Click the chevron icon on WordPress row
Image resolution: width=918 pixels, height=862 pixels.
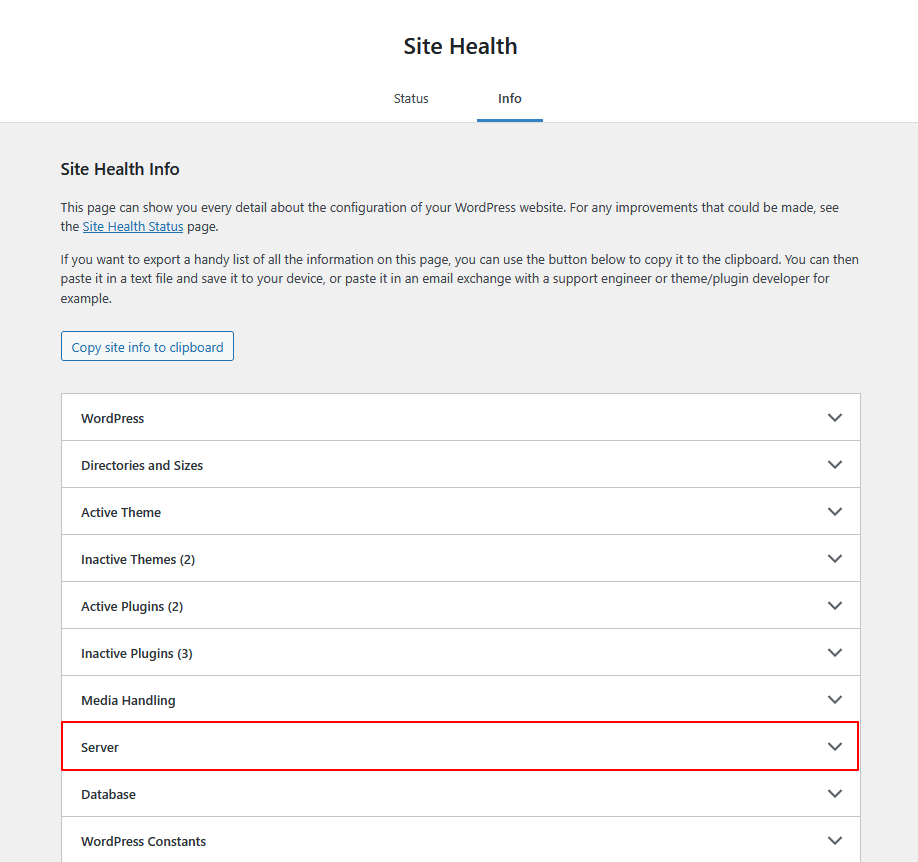click(x=835, y=418)
